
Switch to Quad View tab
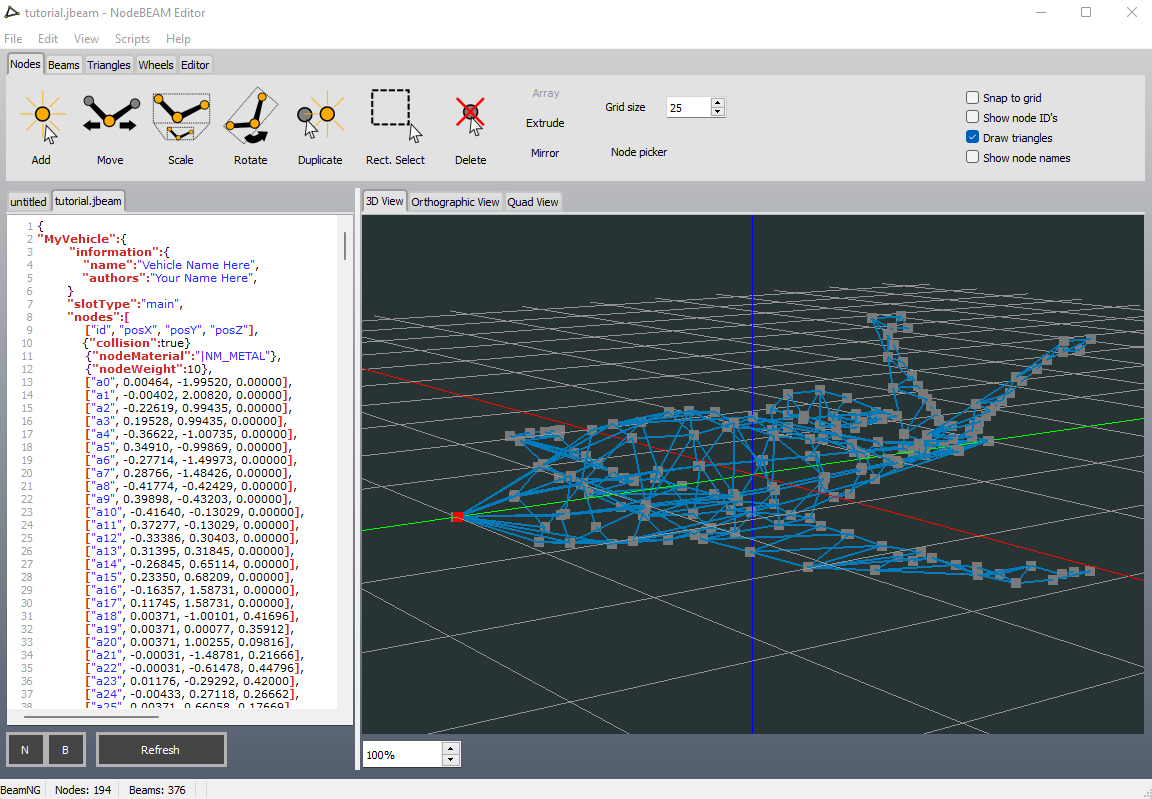click(533, 202)
